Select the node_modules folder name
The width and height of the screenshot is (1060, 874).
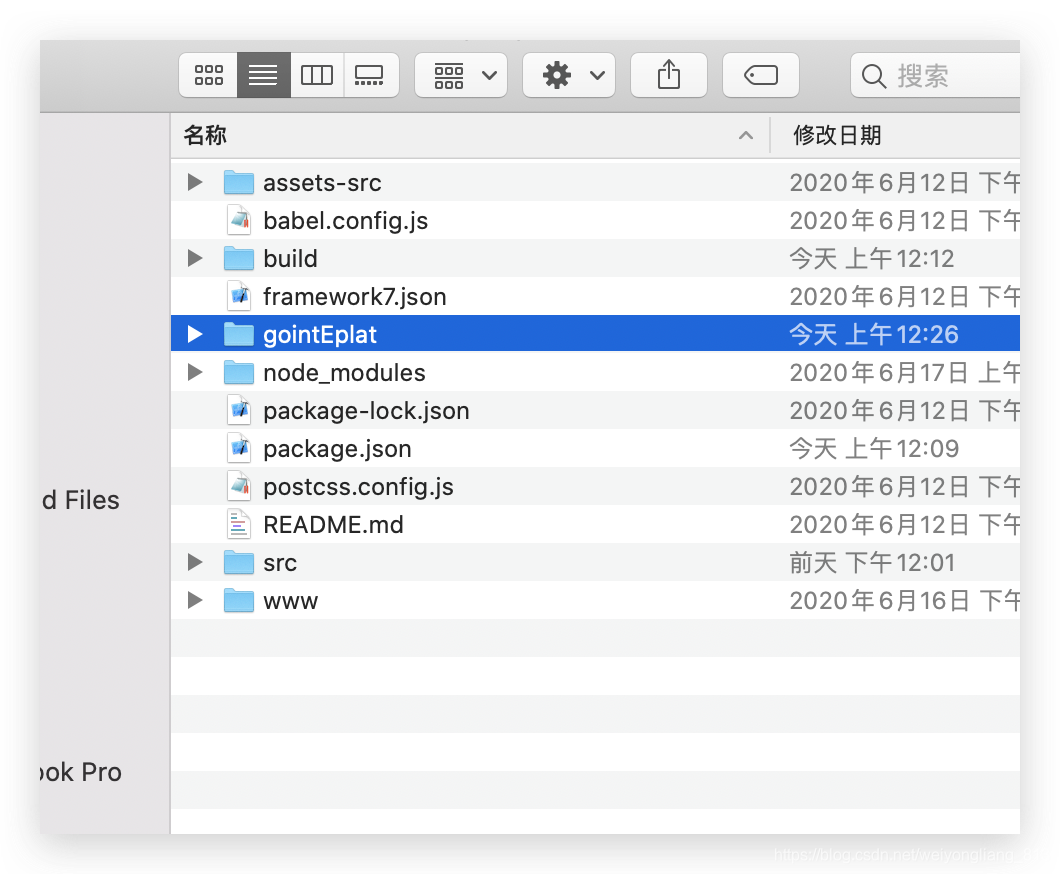[x=344, y=372]
